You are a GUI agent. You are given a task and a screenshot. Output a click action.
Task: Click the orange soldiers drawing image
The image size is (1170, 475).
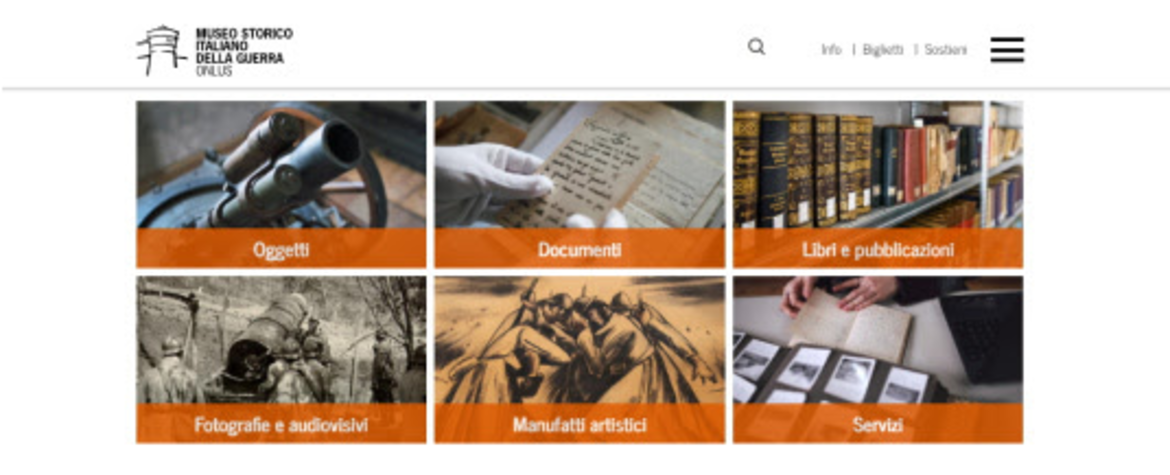(x=580, y=340)
